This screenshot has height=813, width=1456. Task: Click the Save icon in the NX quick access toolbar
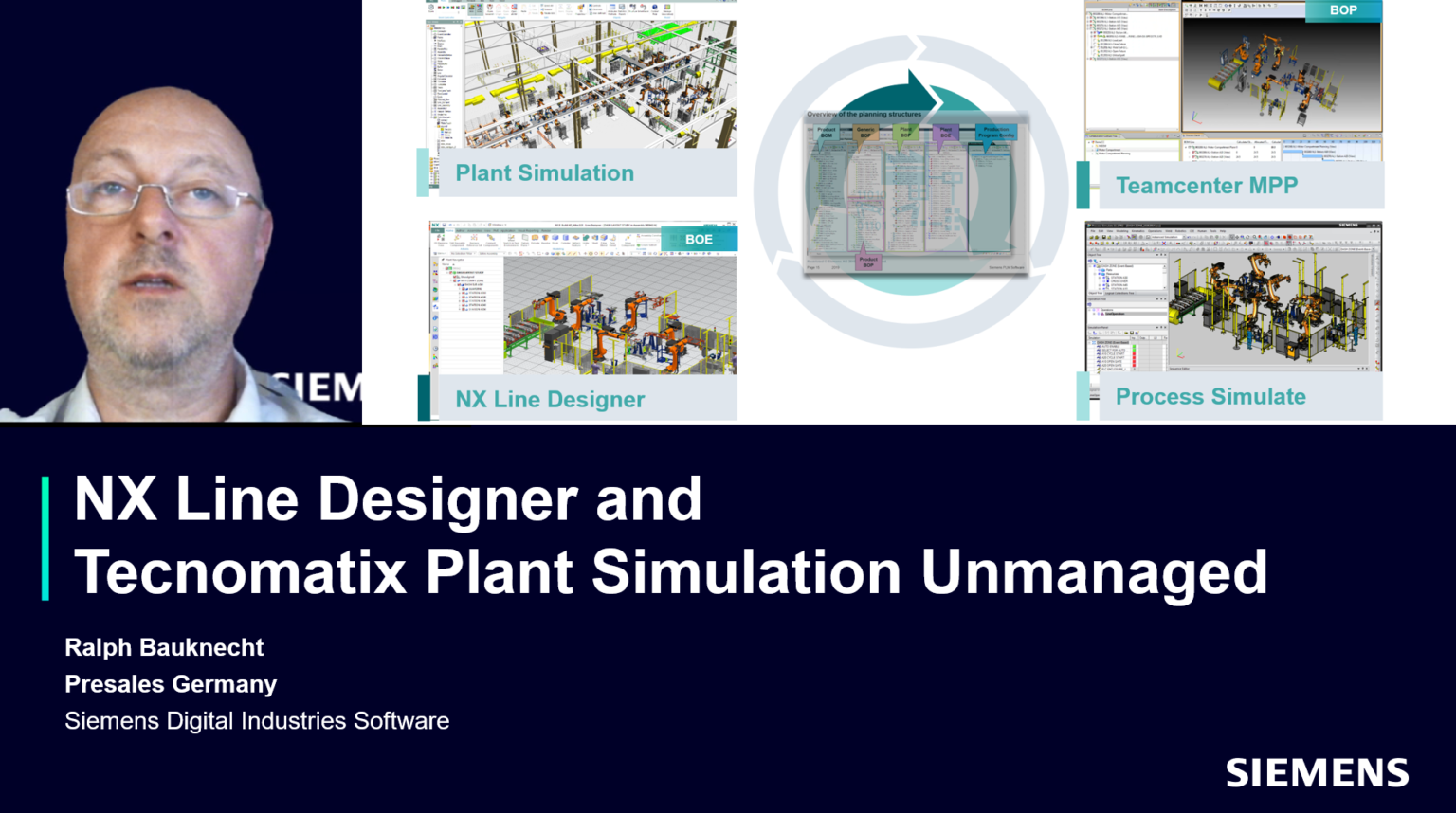[x=444, y=225]
